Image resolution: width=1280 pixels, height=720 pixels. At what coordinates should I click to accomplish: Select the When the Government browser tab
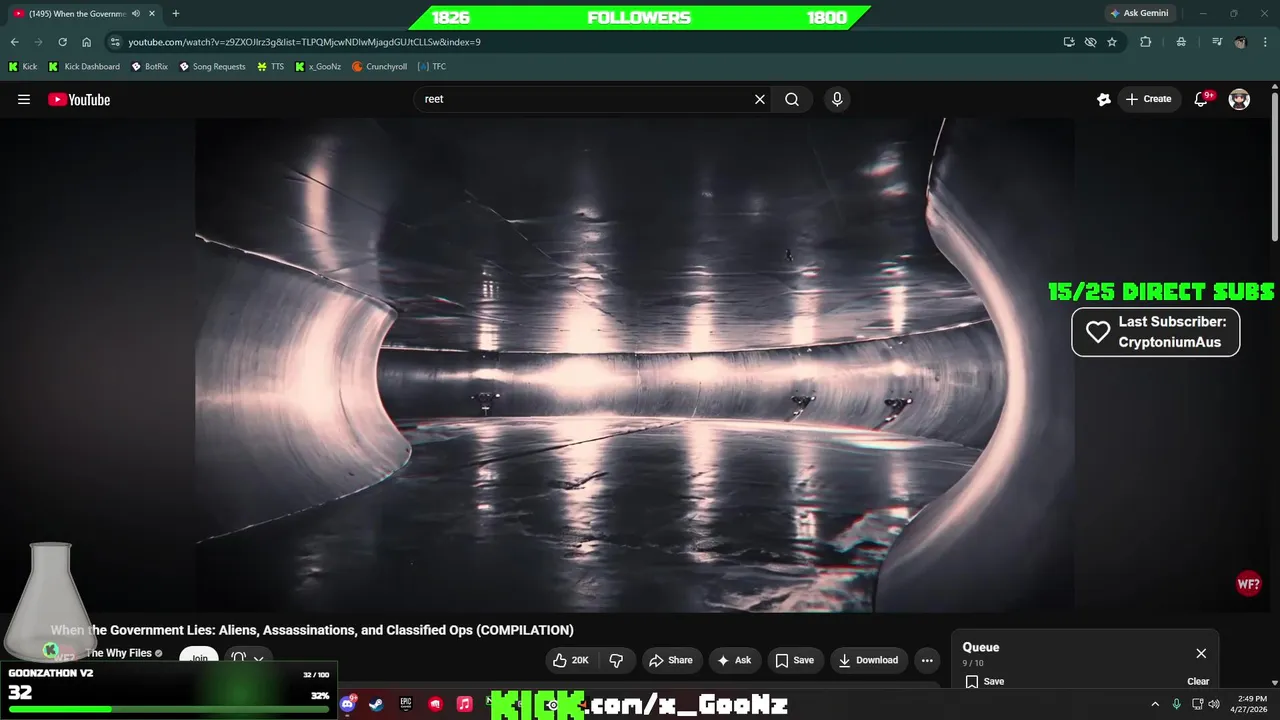(78, 13)
